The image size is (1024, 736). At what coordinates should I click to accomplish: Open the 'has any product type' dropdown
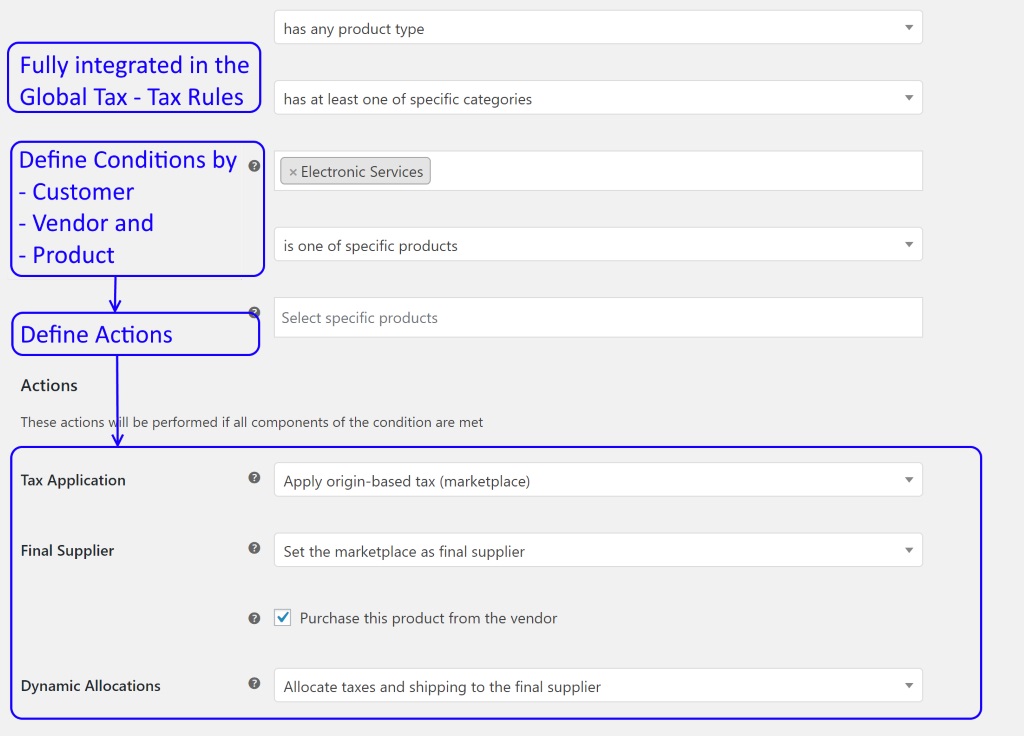pyautogui.click(x=598, y=27)
